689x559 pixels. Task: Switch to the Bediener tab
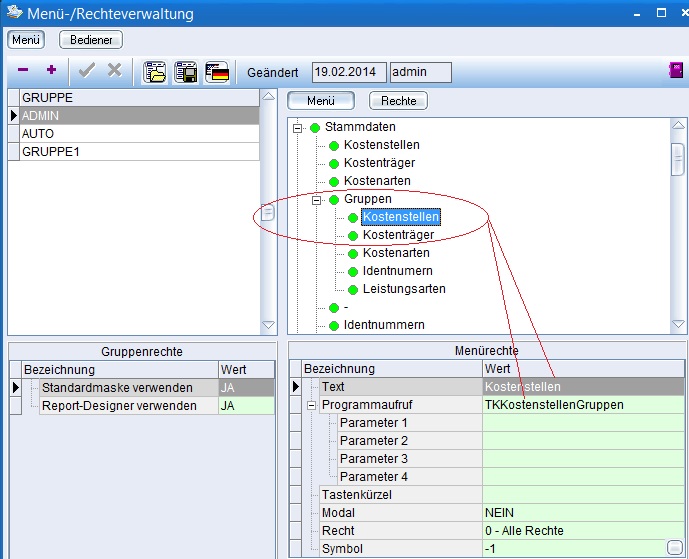click(91, 40)
